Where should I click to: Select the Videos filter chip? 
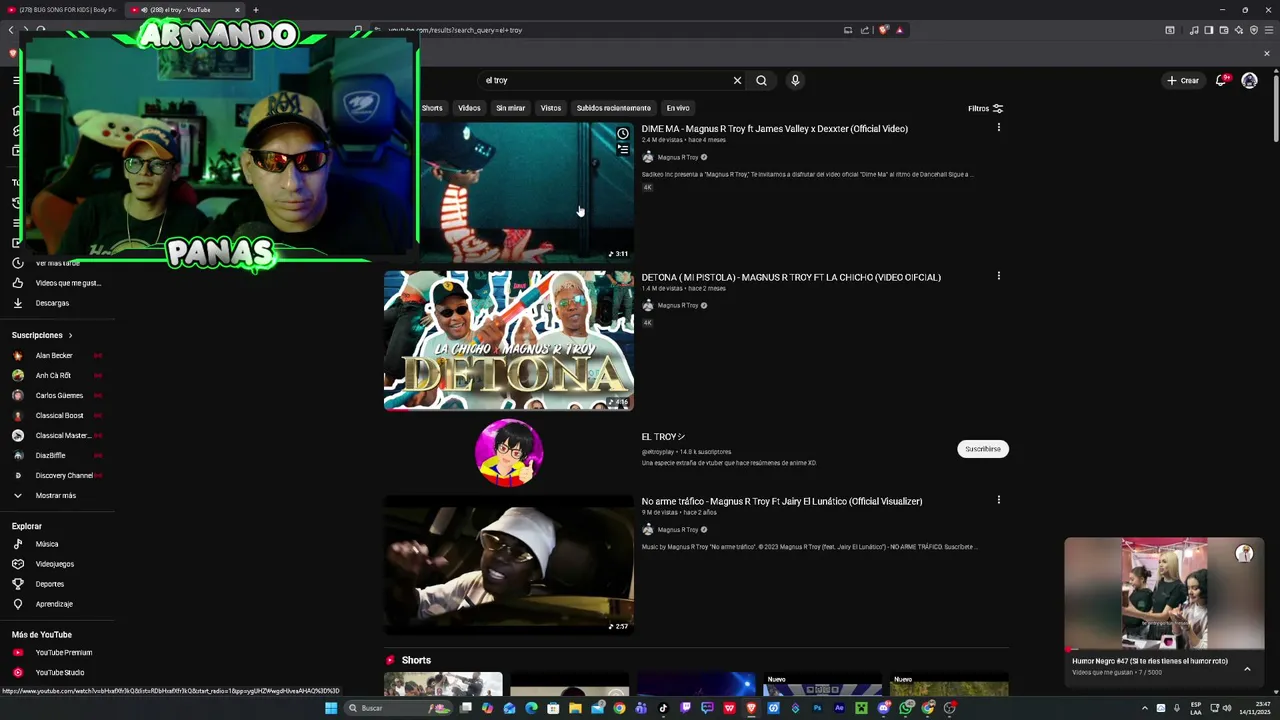coord(469,108)
